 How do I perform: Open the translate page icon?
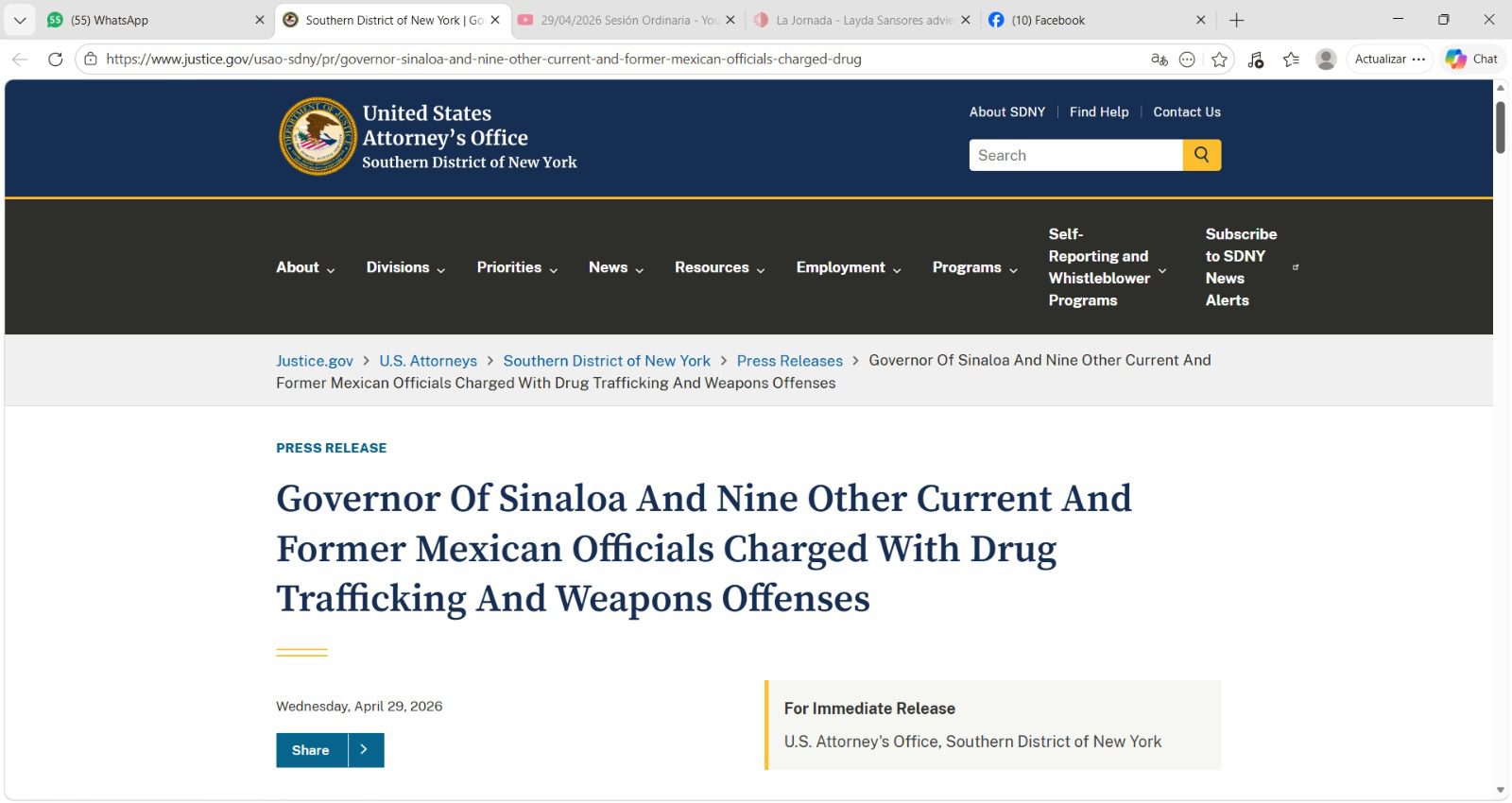pos(1160,59)
